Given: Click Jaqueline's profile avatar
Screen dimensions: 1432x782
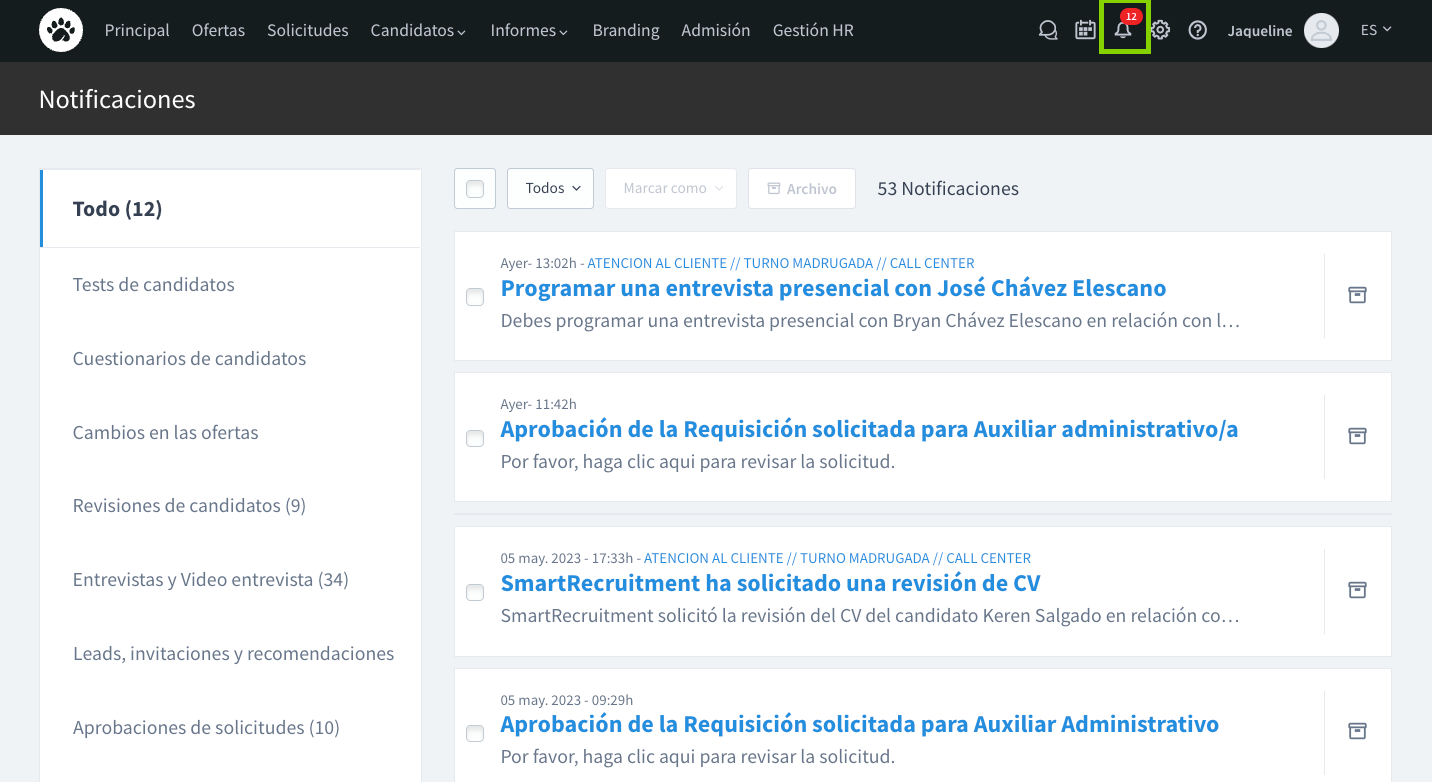Looking at the screenshot, I should coord(1321,30).
